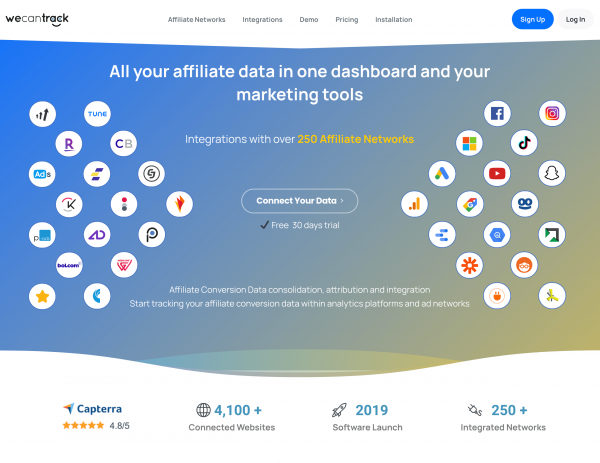Image resolution: width=600 pixels, height=463 pixels.
Task: Click the 4,100 + Connected Websites stat
Action: [232, 417]
